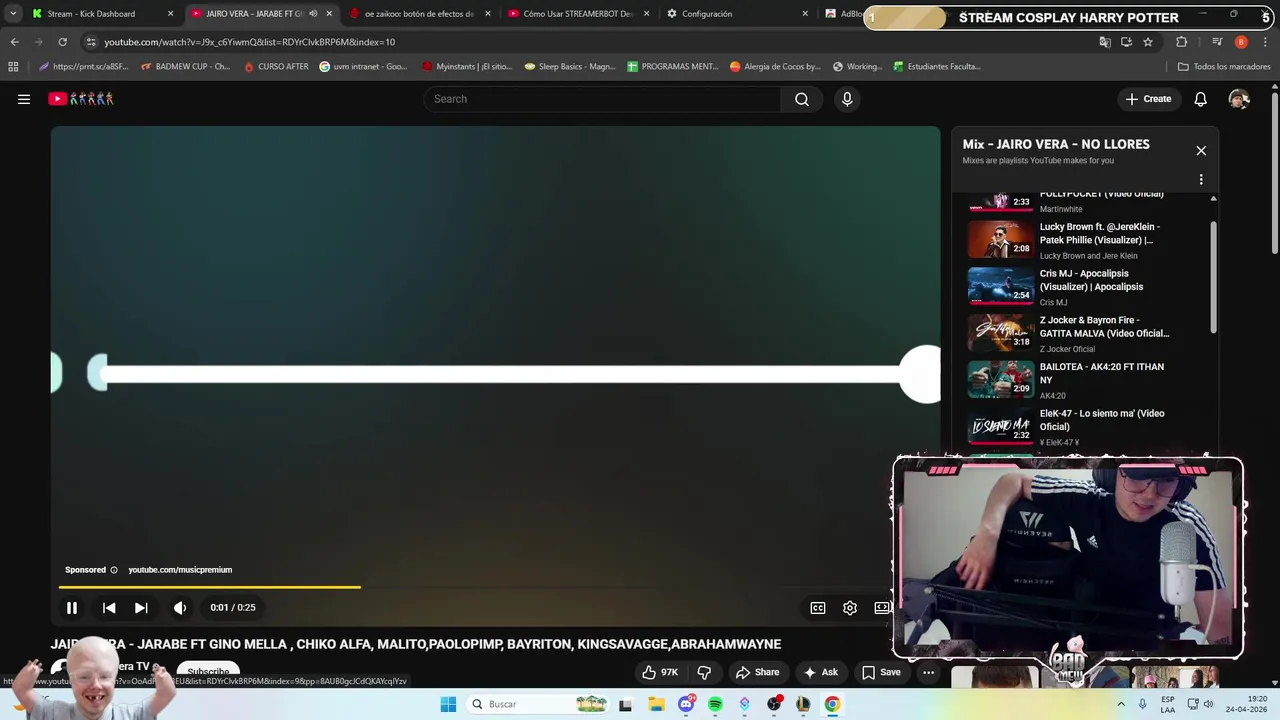Open Todos los marcadores folder
1280x720 pixels.
coord(1224,67)
